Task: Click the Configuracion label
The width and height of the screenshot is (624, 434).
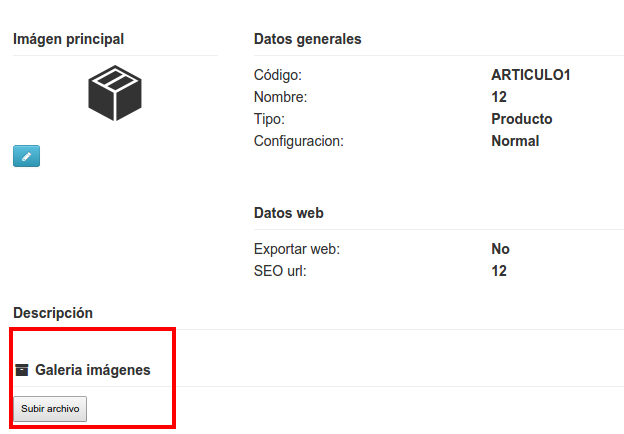Action: tap(299, 141)
